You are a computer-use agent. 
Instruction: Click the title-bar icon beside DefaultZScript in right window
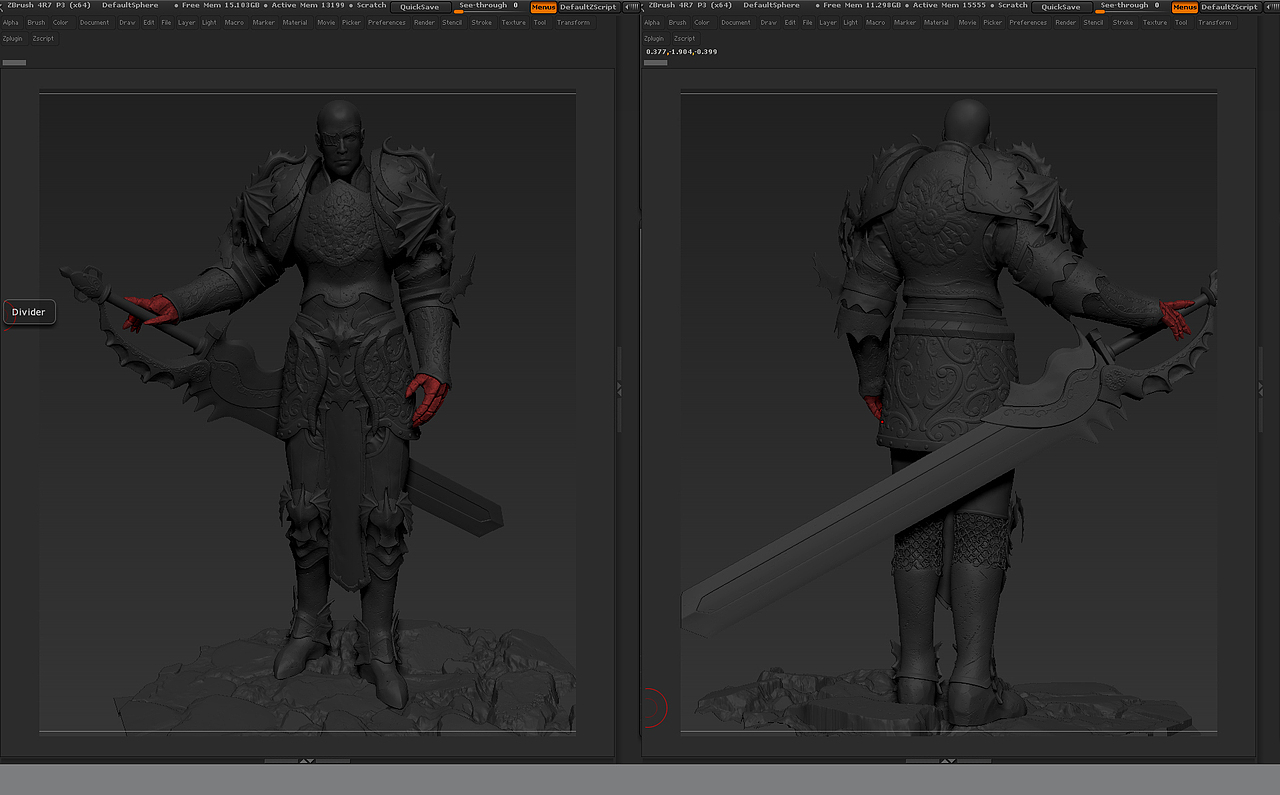click(x=1270, y=6)
